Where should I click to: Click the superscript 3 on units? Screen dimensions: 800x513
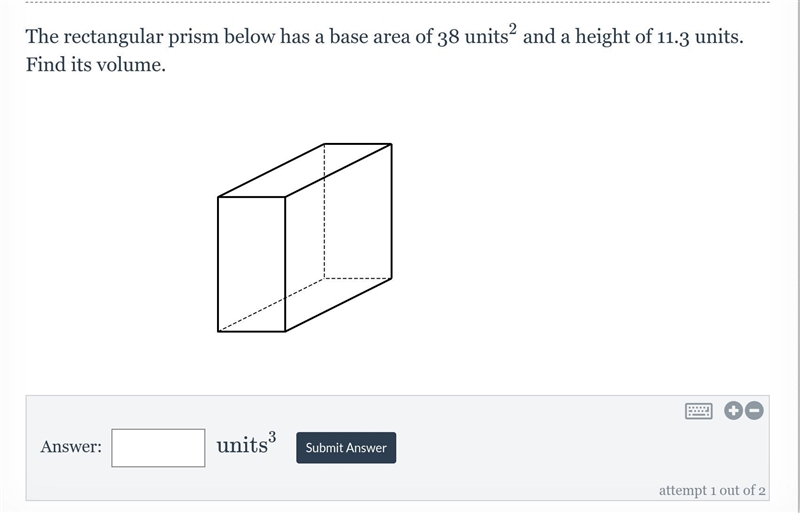point(272,437)
